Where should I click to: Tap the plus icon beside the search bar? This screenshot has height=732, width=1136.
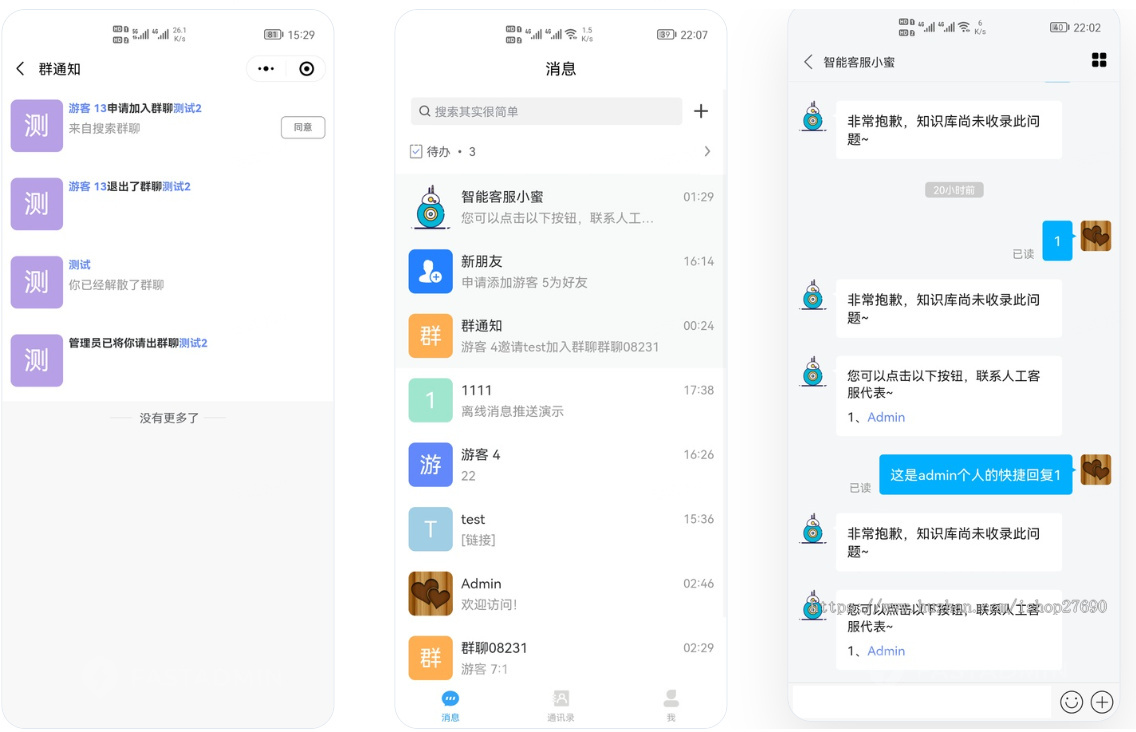(x=701, y=111)
